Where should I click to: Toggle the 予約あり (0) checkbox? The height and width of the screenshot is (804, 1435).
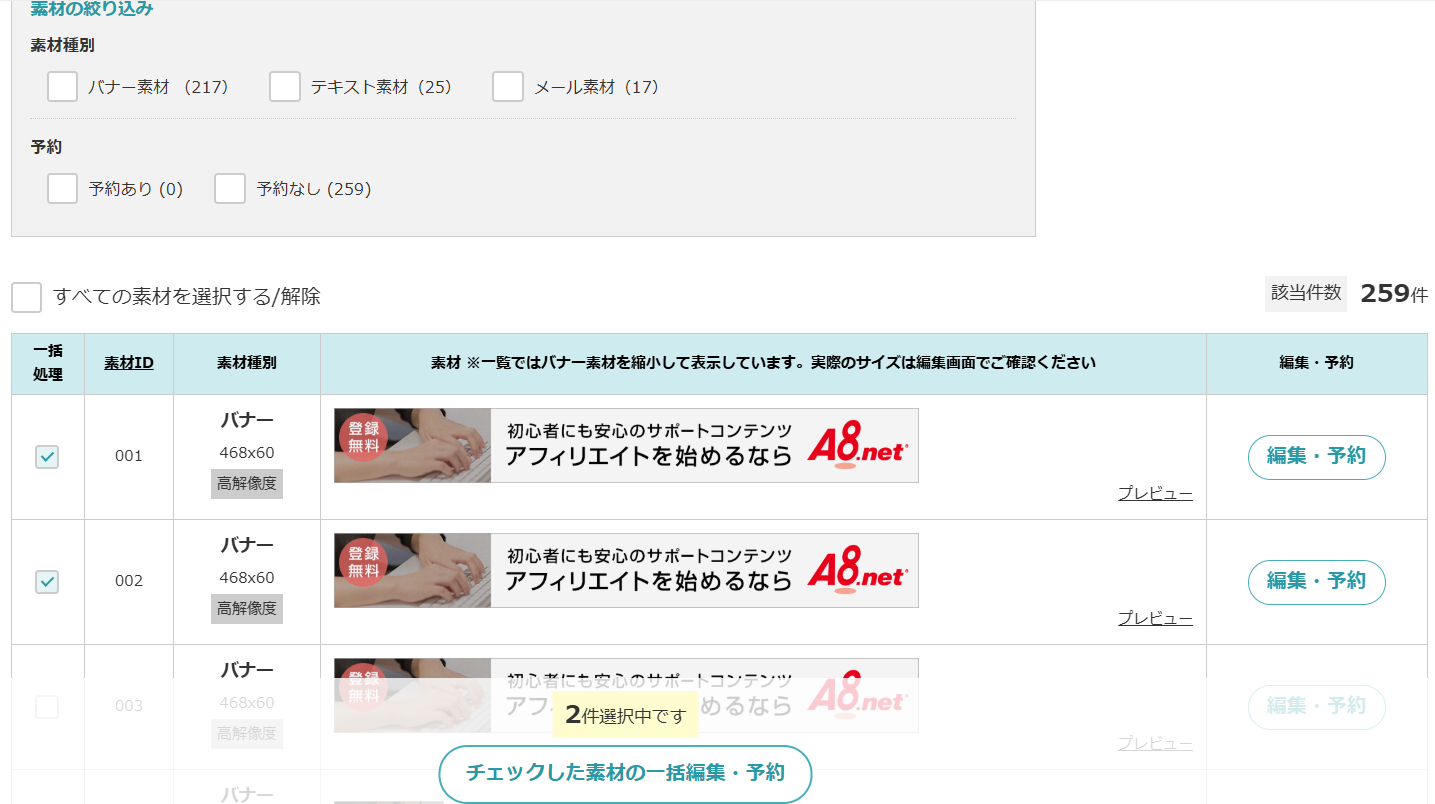coord(62,188)
